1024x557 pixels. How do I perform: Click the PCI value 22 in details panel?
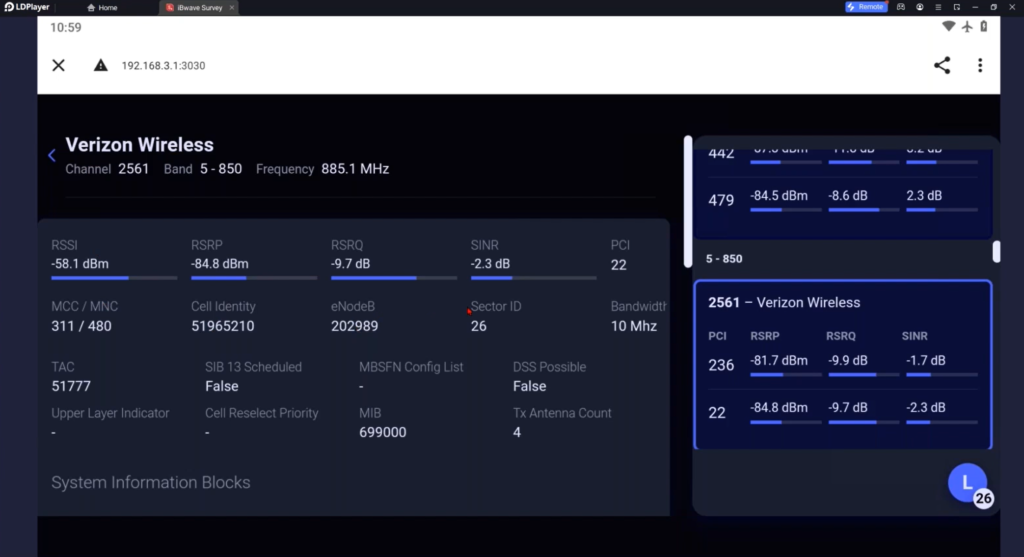pos(618,265)
